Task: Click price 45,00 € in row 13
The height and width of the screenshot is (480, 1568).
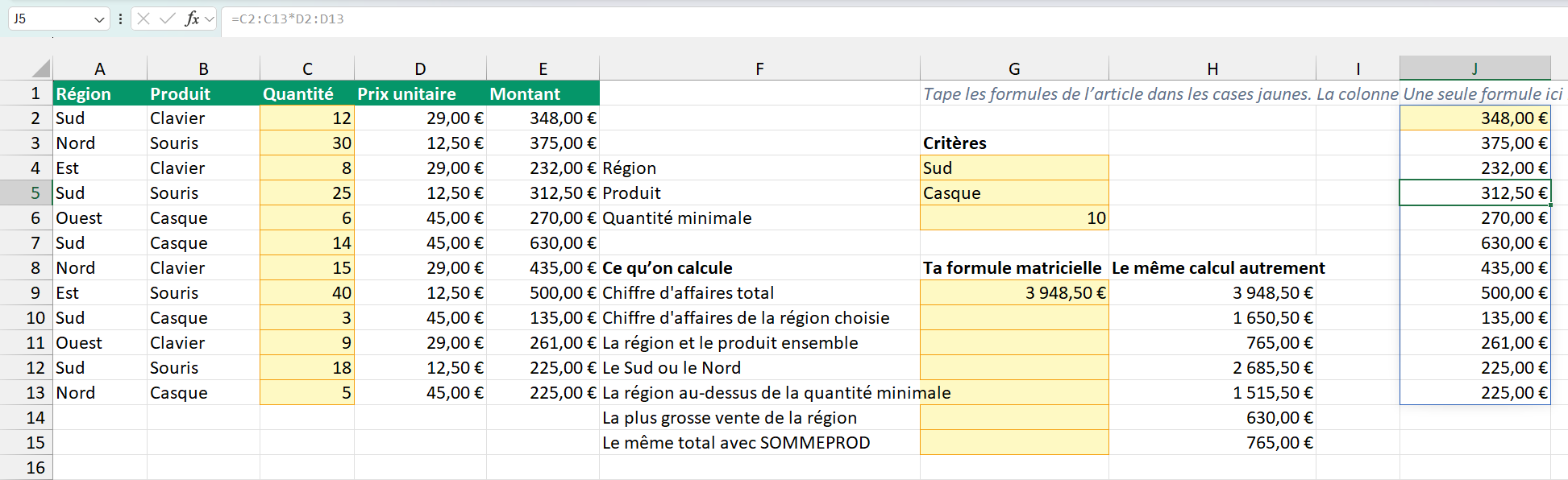Action: (420, 392)
